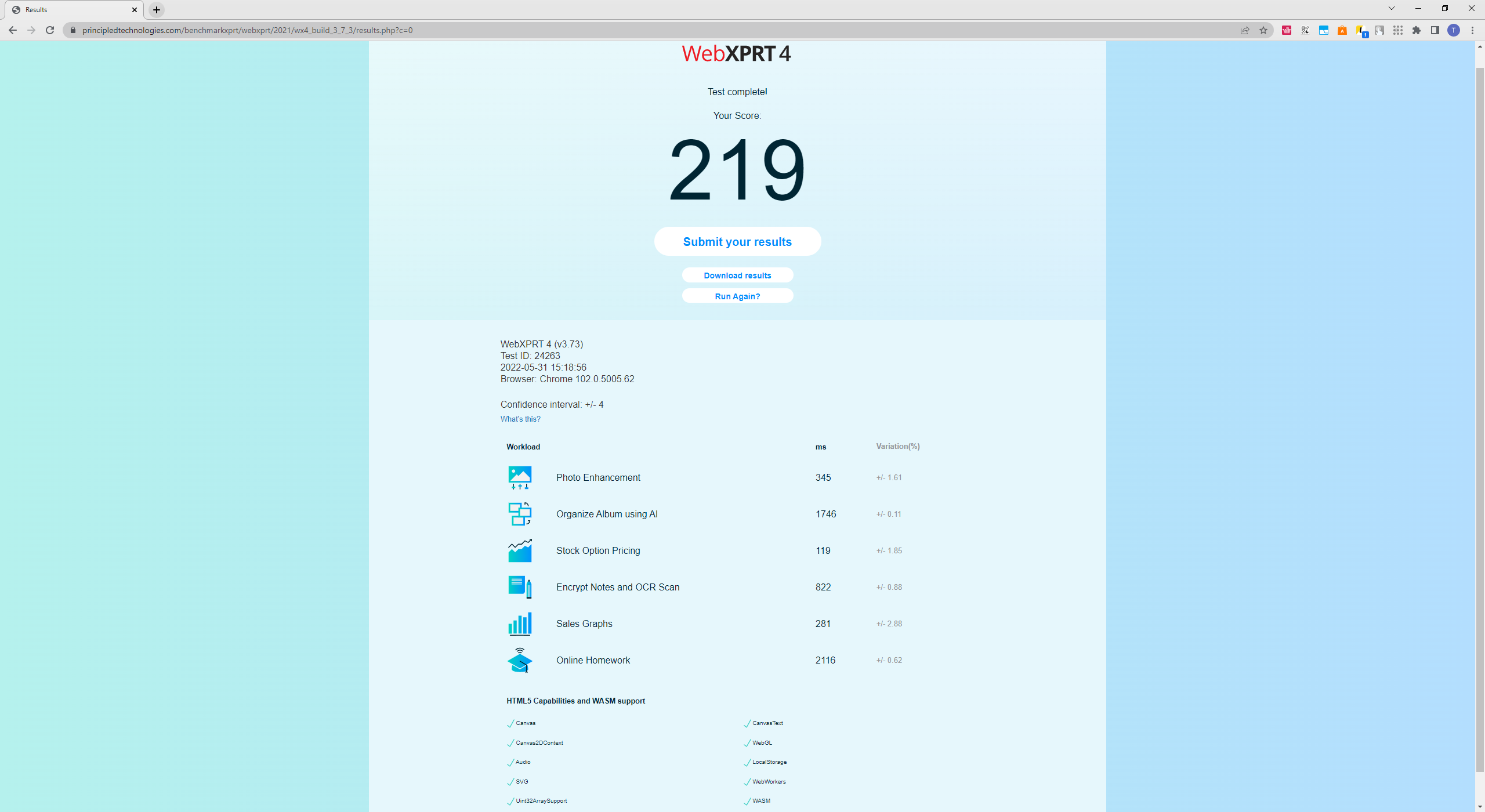Image resolution: width=1485 pixels, height=812 pixels.
Task: Click the Confidence interval: +/- 4 text
Action: [552, 404]
